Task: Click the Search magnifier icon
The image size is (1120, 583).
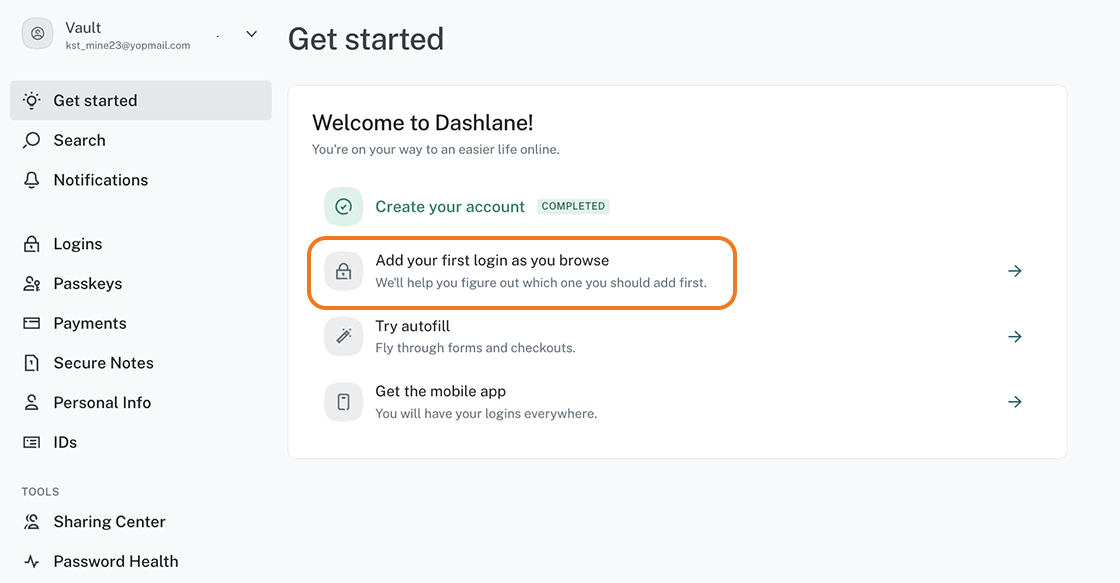Action: 31,140
